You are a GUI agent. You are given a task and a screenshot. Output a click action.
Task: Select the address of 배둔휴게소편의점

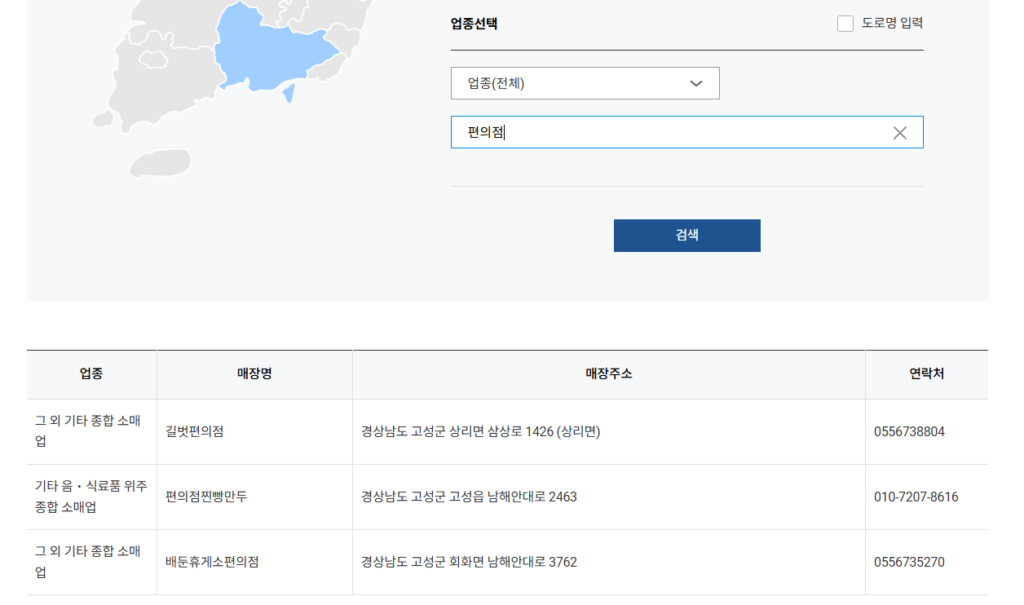tap(467, 561)
